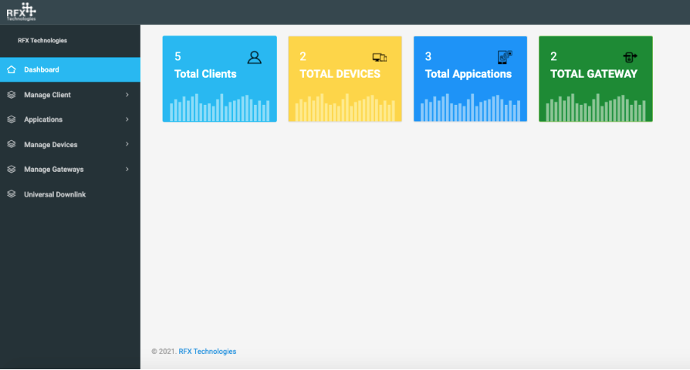Image resolution: width=690 pixels, height=370 pixels.
Task: Click the TOTAL GATEWAY card title
Action: 594,74
